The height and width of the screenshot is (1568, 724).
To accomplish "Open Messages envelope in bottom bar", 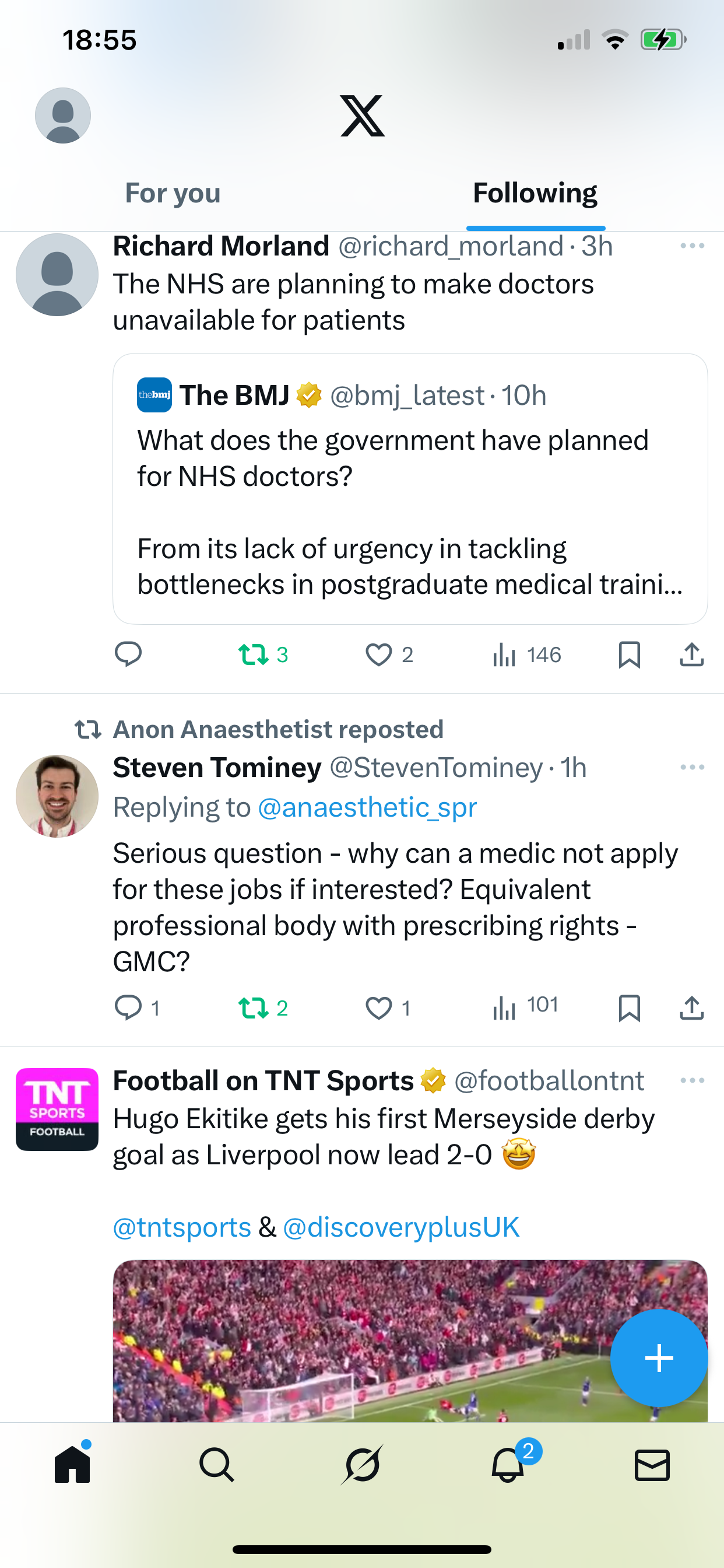I will pyautogui.click(x=652, y=1465).
